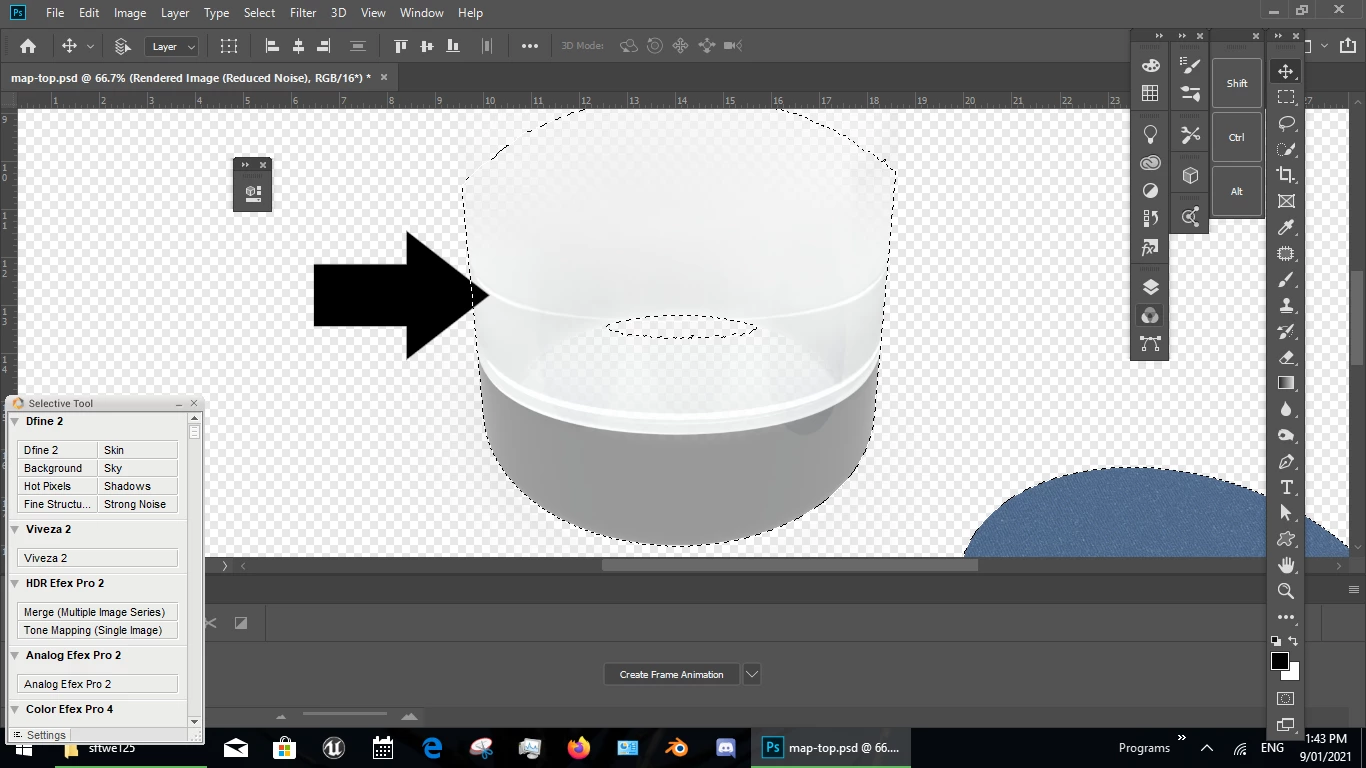Toggle Show Transform Controls box
This screenshot has height=768, width=1366.
229,46
